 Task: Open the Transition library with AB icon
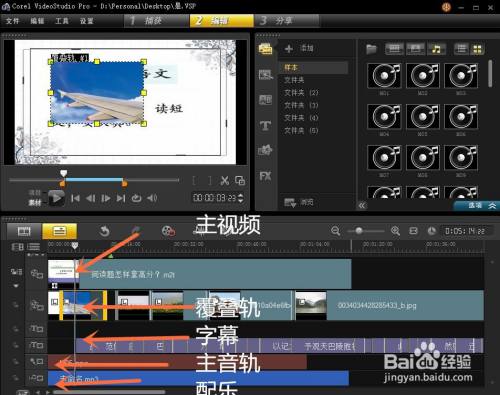[x=265, y=100]
